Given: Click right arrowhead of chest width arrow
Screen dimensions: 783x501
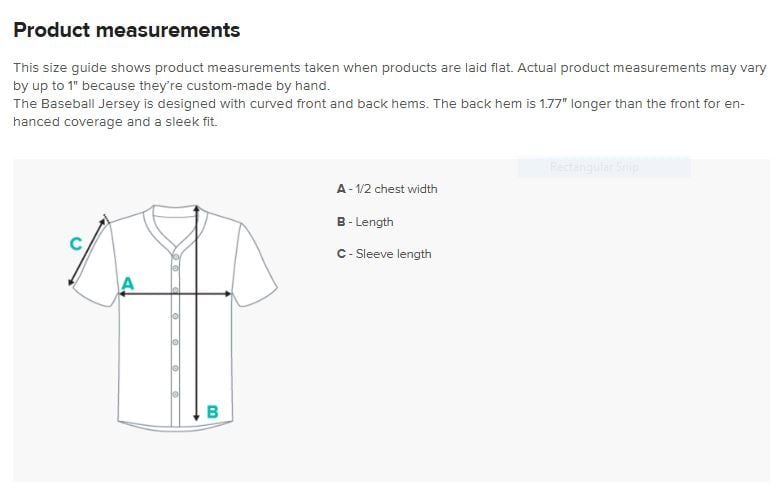Looking at the screenshot, I should (228, 294).
